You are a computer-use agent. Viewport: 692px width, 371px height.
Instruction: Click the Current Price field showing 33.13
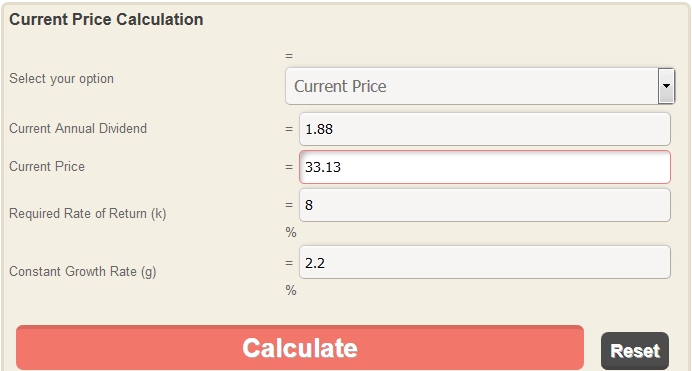(x=485, y=167)
